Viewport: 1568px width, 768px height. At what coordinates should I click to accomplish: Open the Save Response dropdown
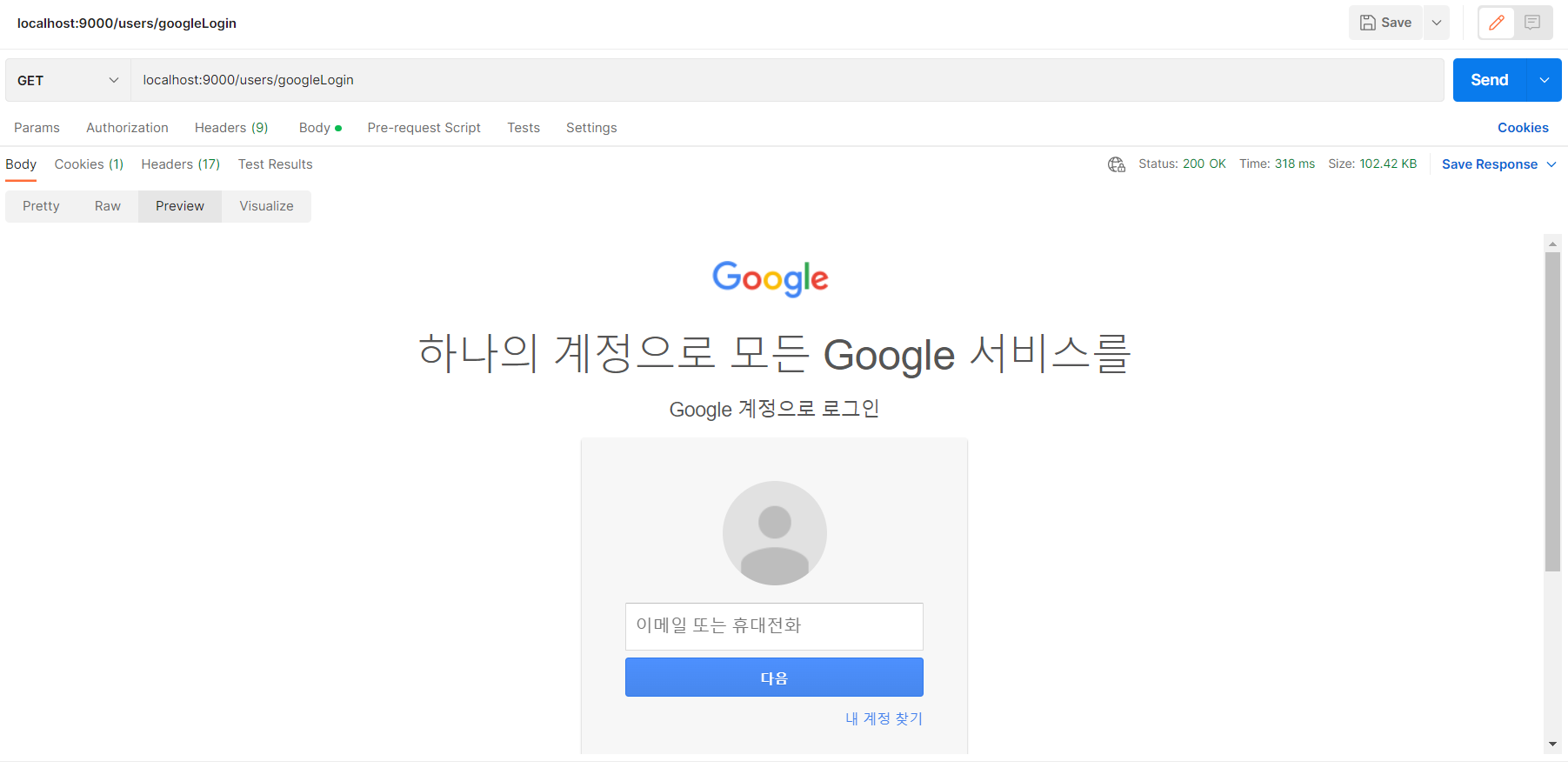click(1498, 164)
